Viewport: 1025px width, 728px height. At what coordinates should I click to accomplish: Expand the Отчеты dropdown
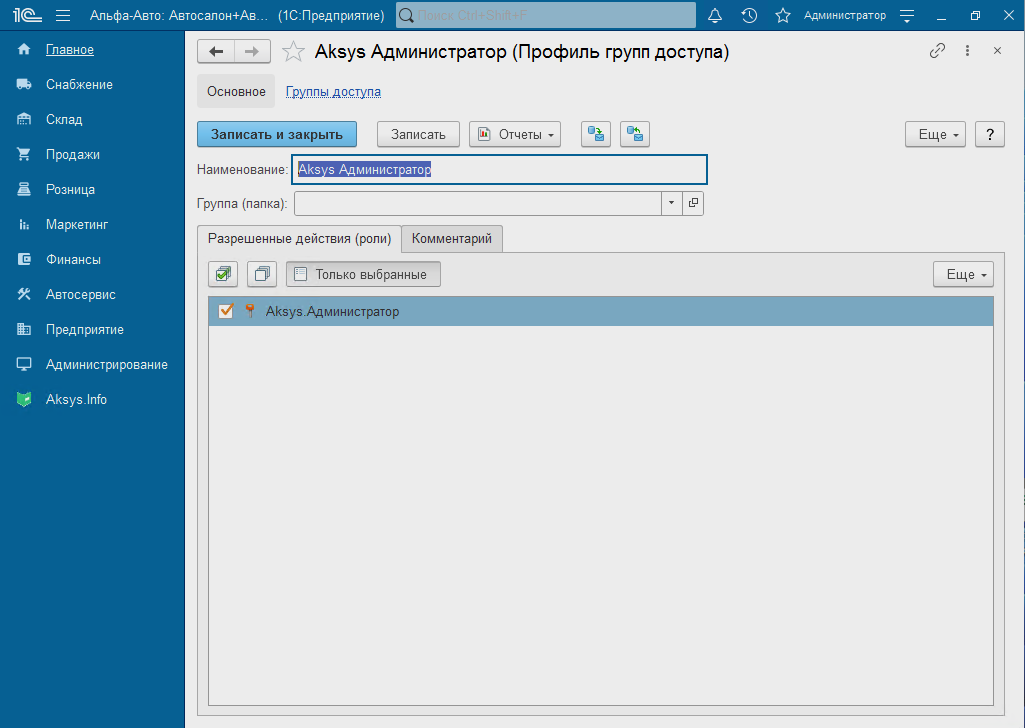click(x=515, y=134)
